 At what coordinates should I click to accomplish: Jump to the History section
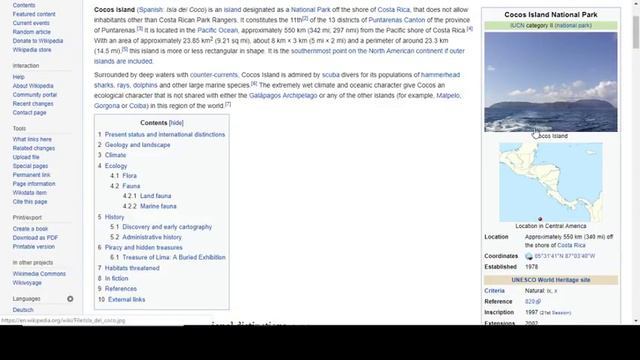pos(114,217)
